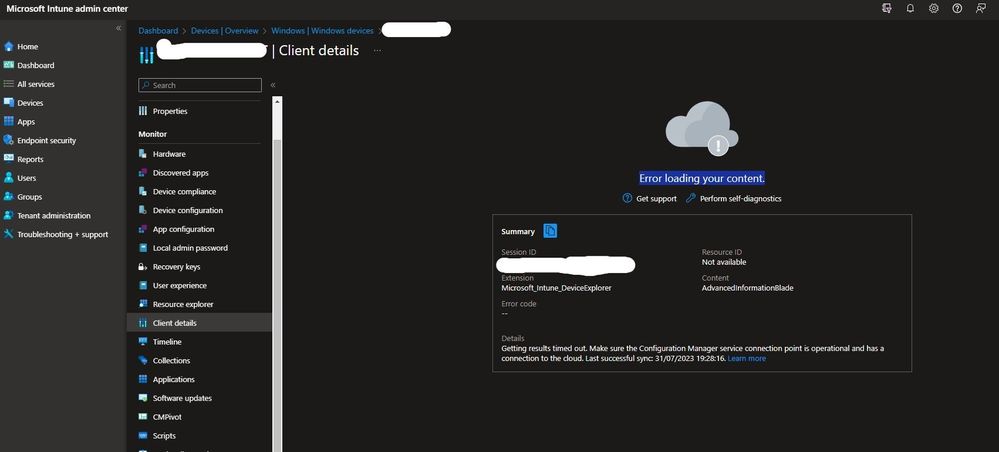The image size is (999, 452).
Task: Open the Home icon in left navigation
Action: click(x=8, y=47)
